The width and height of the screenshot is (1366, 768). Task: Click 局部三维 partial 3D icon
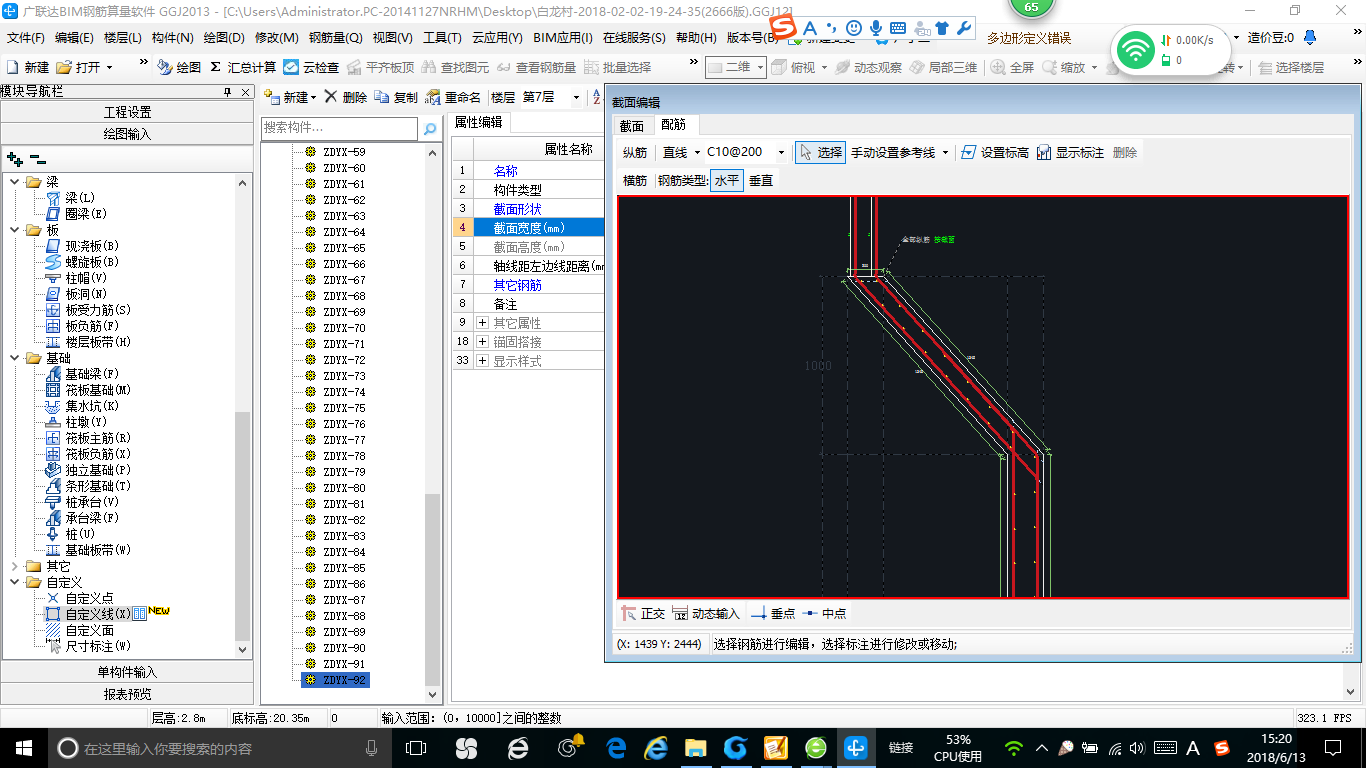(917, 67)
